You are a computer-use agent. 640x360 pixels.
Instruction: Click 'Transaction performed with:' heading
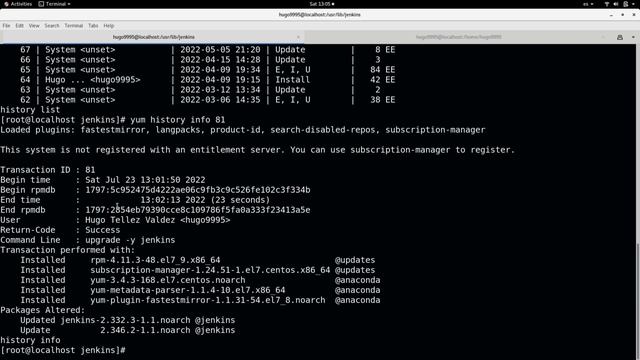67,250
